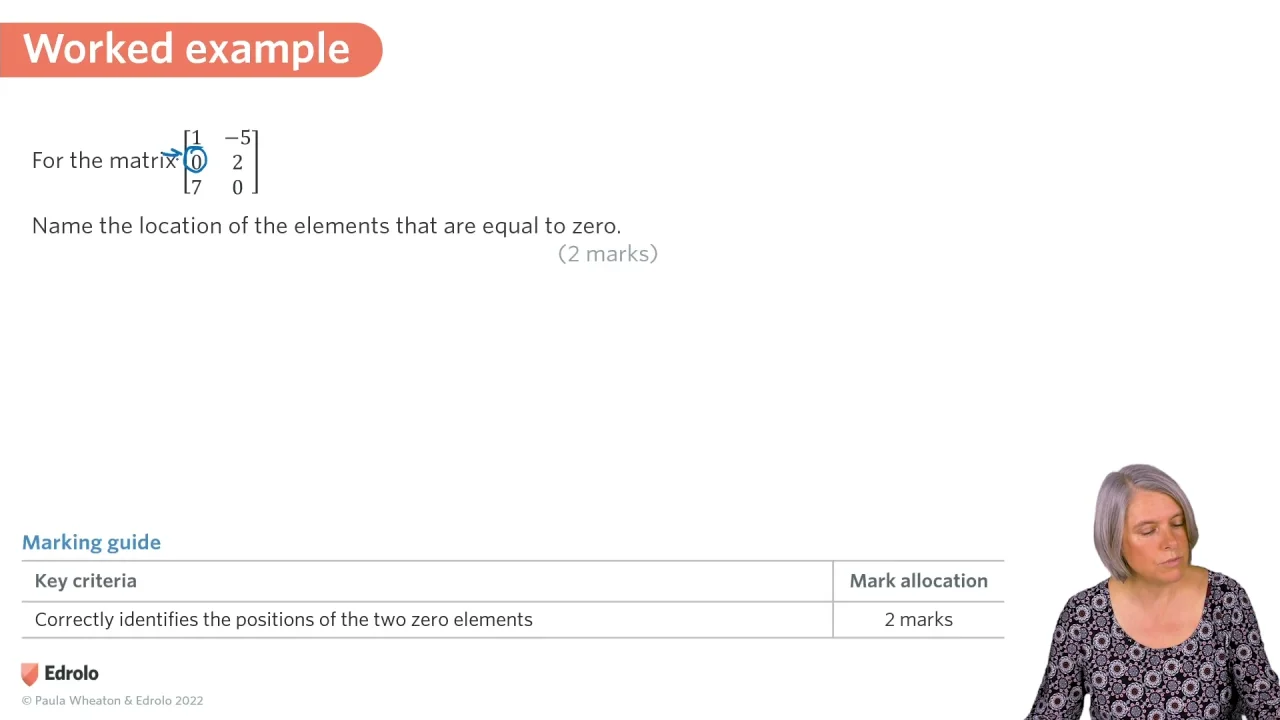Select the uncircled zero in the matrix
Viewport: 1280px width, 720px height.
tap(237, 187)
